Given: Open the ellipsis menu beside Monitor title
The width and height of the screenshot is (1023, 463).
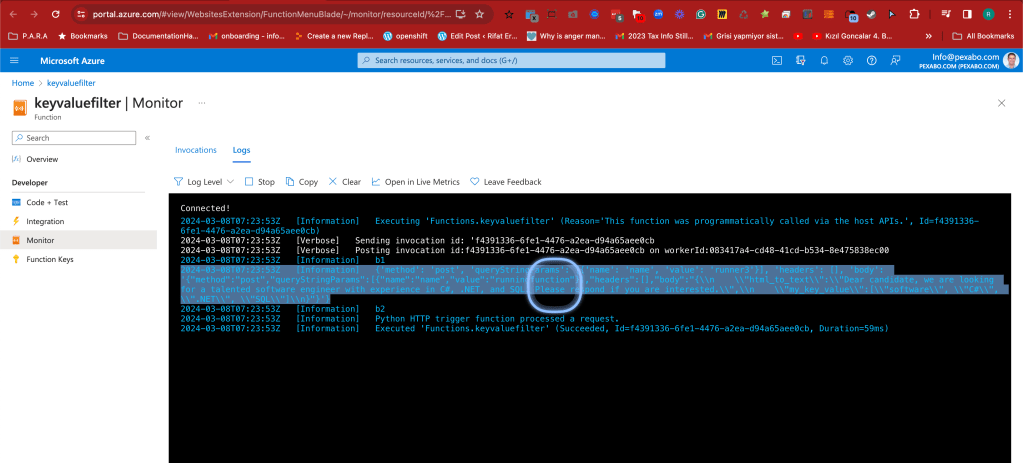Looking at the screenshot, I should pyautogui.click(x=202, y=103).
